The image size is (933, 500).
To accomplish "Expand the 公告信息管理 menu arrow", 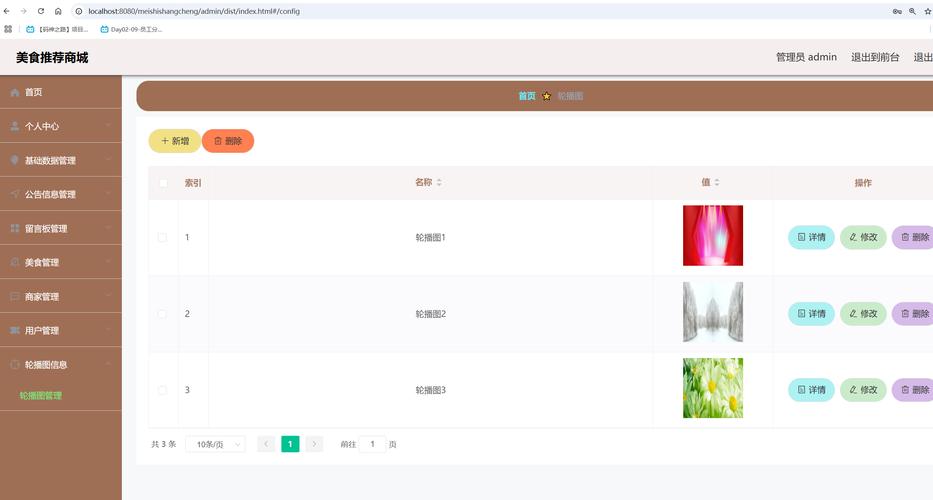I will pyautogui.click(x=108, y=193).
